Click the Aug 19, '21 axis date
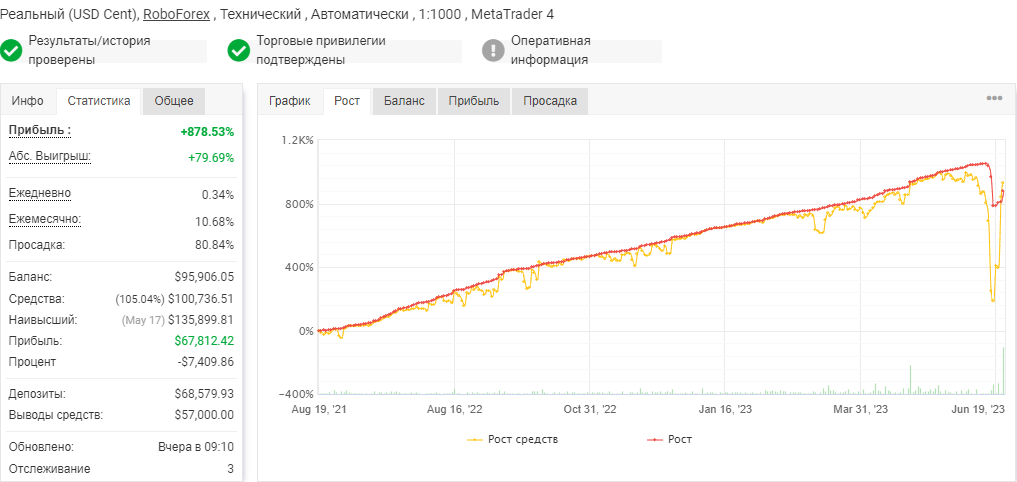This screenshot has height=482, width=1017. [318, 409]
